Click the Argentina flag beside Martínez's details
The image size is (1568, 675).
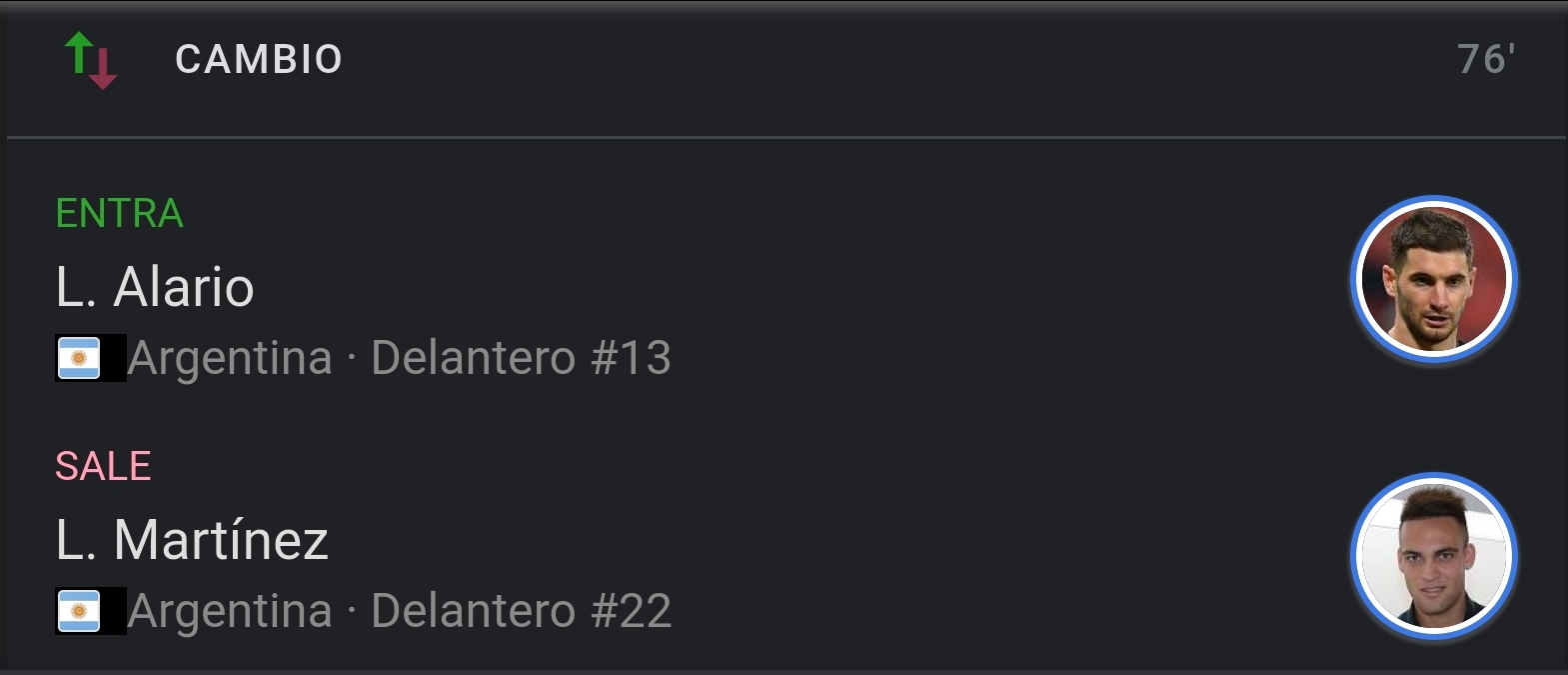(x=79, y=611)
